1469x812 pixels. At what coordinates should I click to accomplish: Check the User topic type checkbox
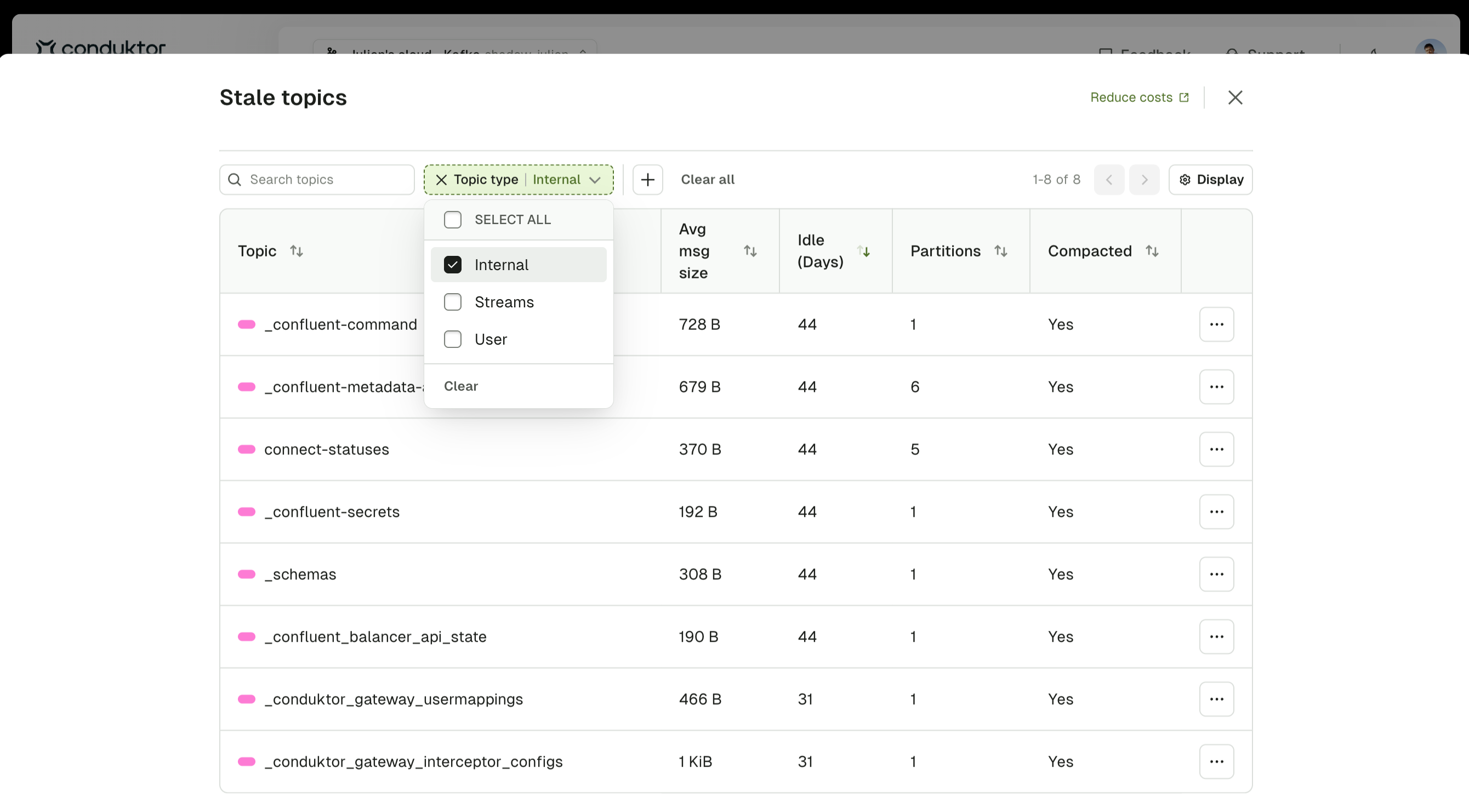click(452, 339)
